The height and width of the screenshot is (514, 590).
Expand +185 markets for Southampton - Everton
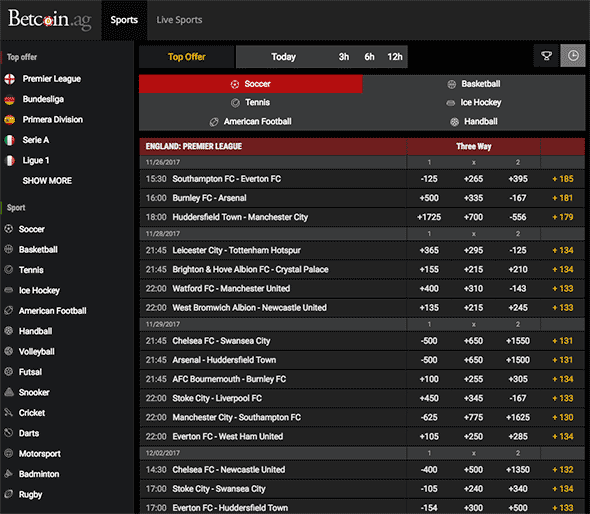click(x=563, y=179)
